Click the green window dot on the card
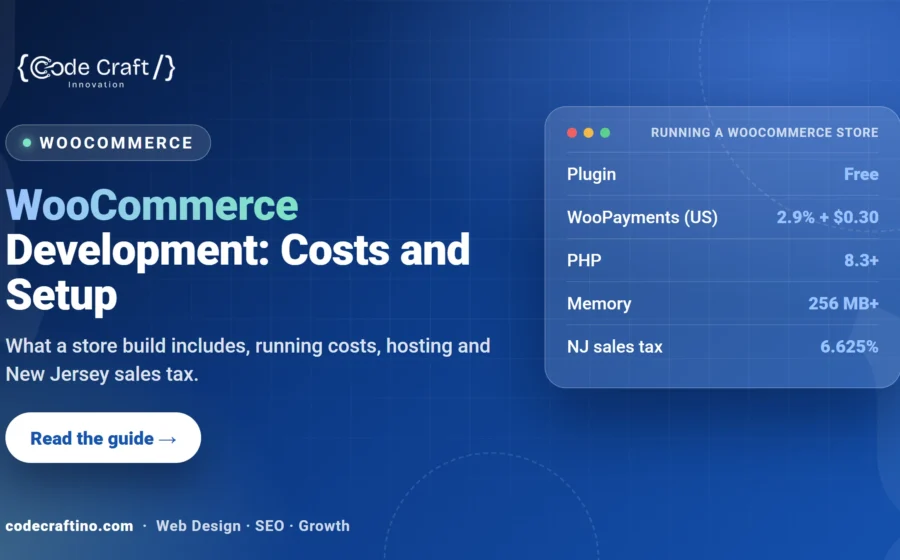 [x=605, y=133]
